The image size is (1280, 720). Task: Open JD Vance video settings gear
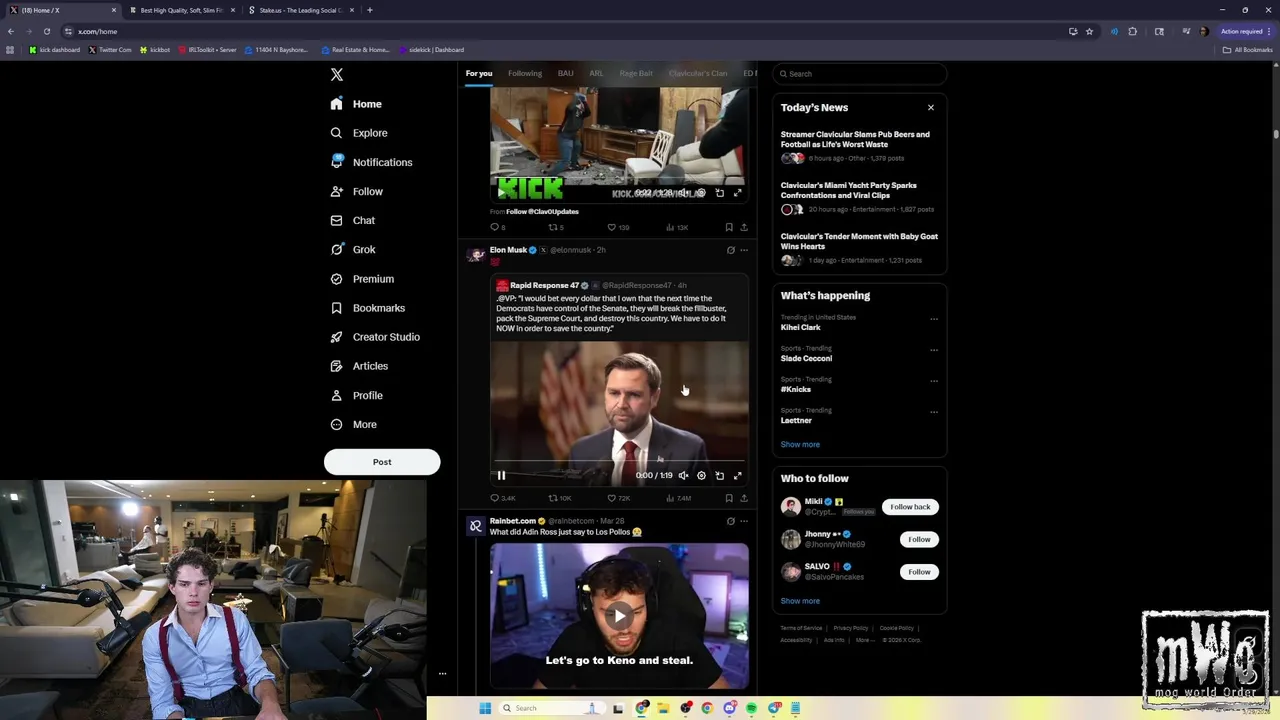[701, 475]
